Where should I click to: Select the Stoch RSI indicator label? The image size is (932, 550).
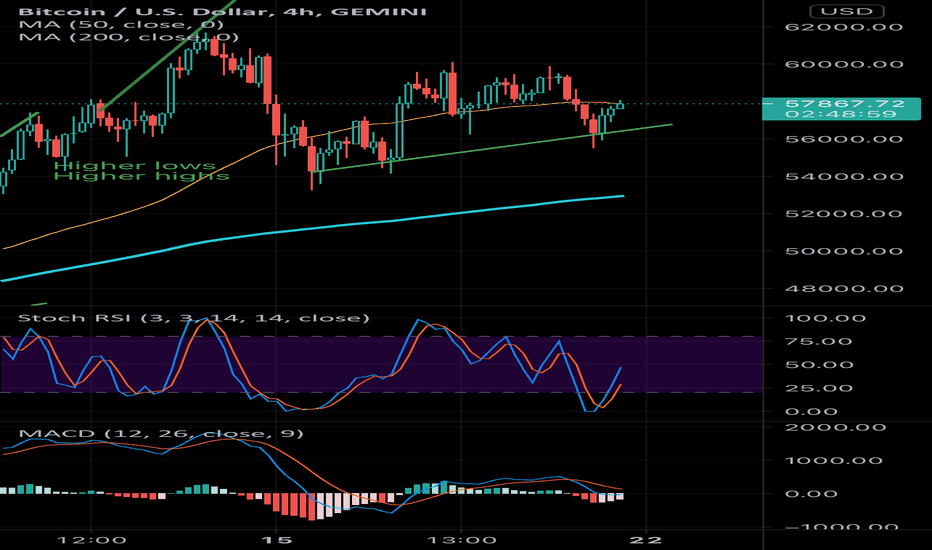(x=194, y=318)
